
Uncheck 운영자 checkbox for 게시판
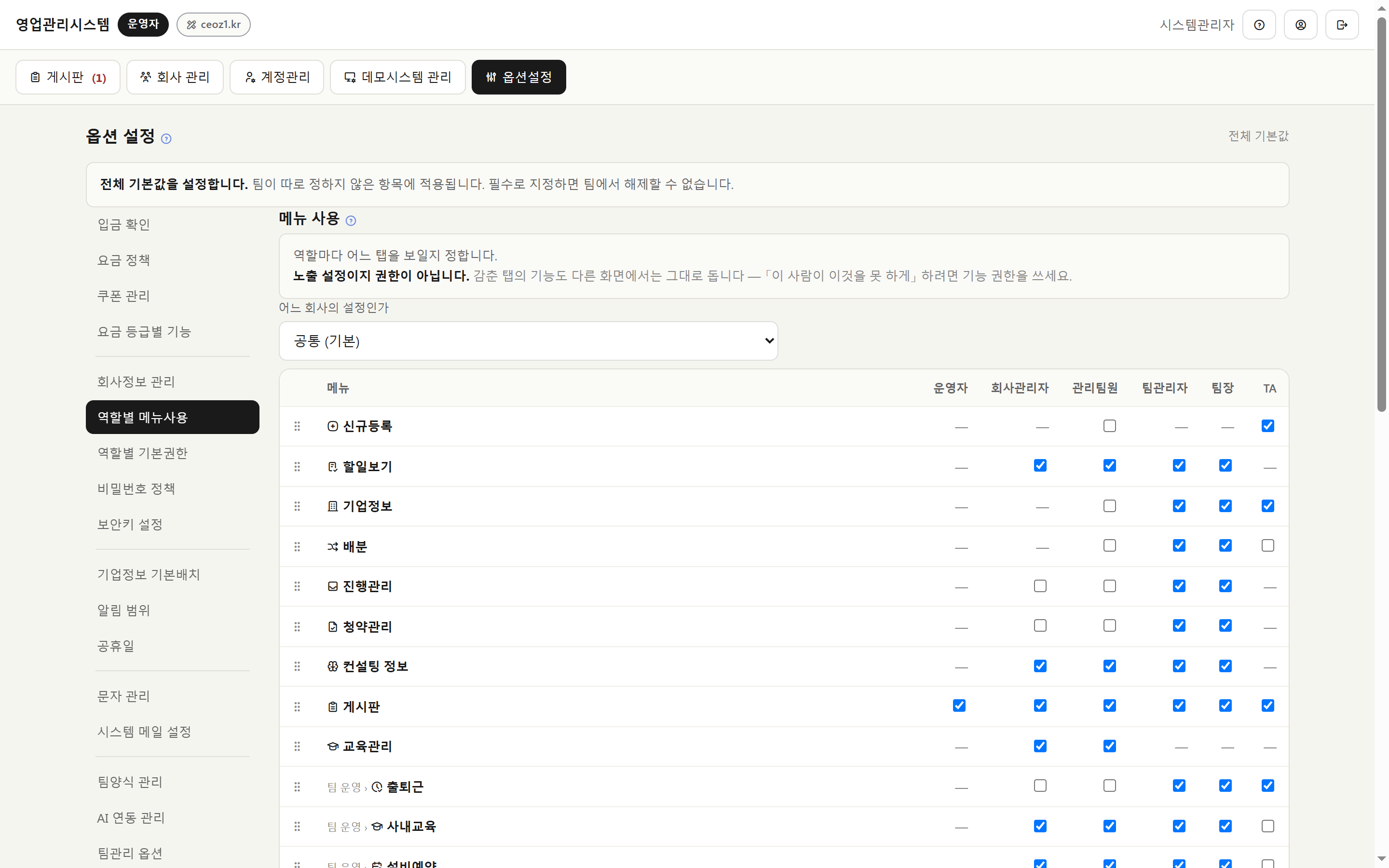tap(958, 705)
